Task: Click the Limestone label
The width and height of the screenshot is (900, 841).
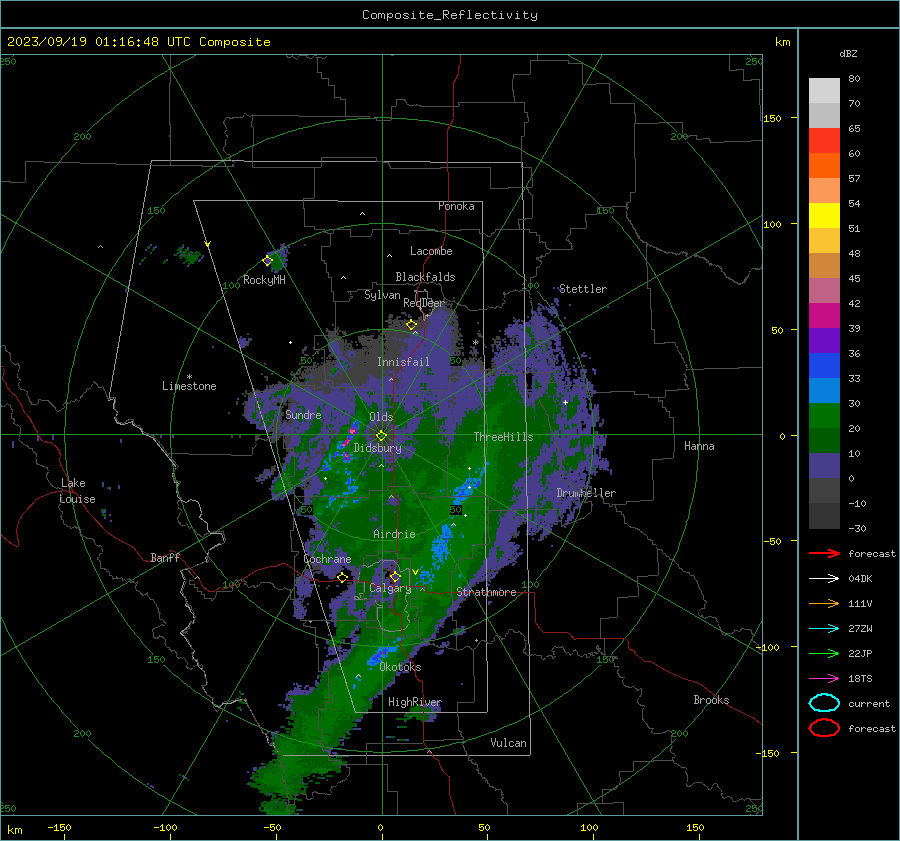Action: (x=189, y=386)
